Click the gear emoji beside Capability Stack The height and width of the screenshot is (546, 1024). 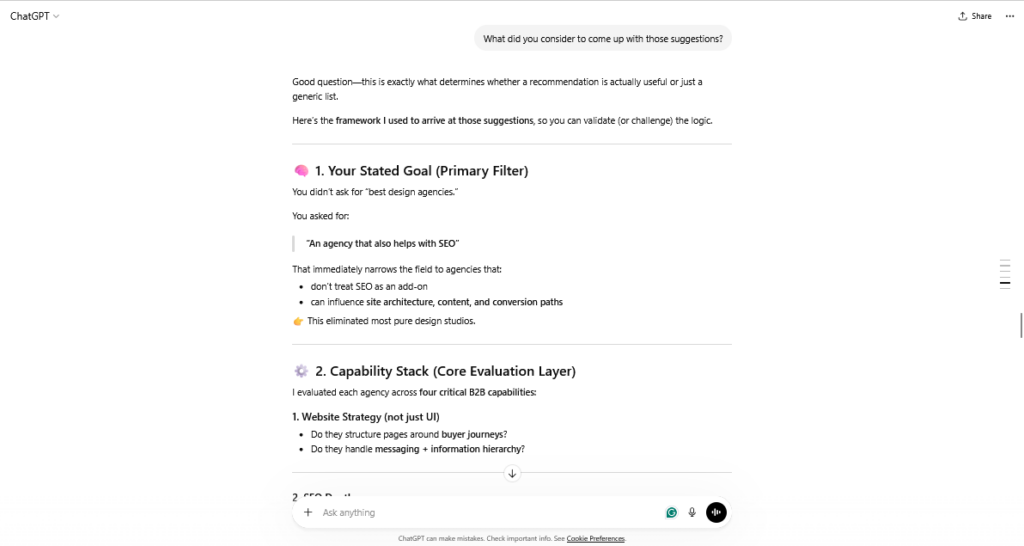pyautogui.click(x=301, y=371)
